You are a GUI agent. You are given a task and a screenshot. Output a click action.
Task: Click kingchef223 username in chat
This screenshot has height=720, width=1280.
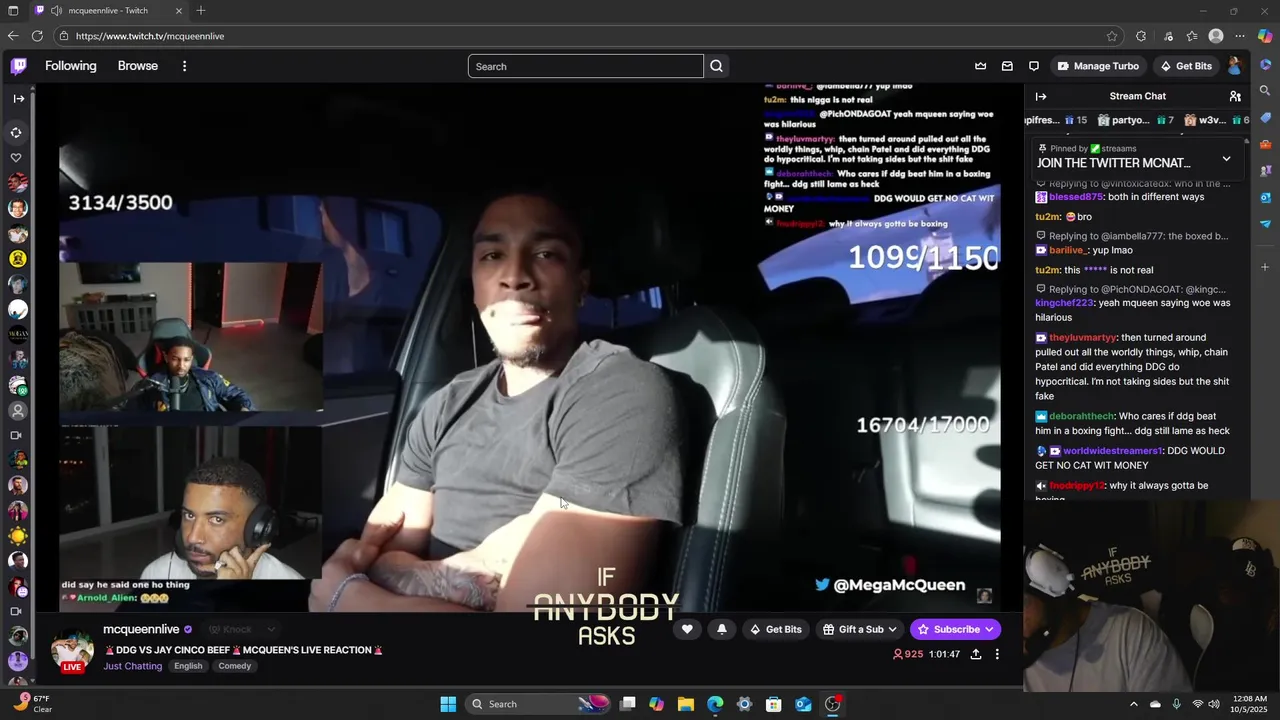tap(1065, 303)
